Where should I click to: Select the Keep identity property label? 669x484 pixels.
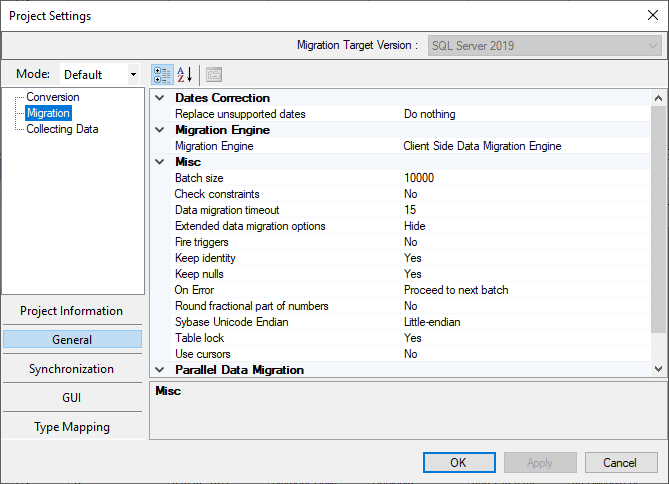point(205,258)
